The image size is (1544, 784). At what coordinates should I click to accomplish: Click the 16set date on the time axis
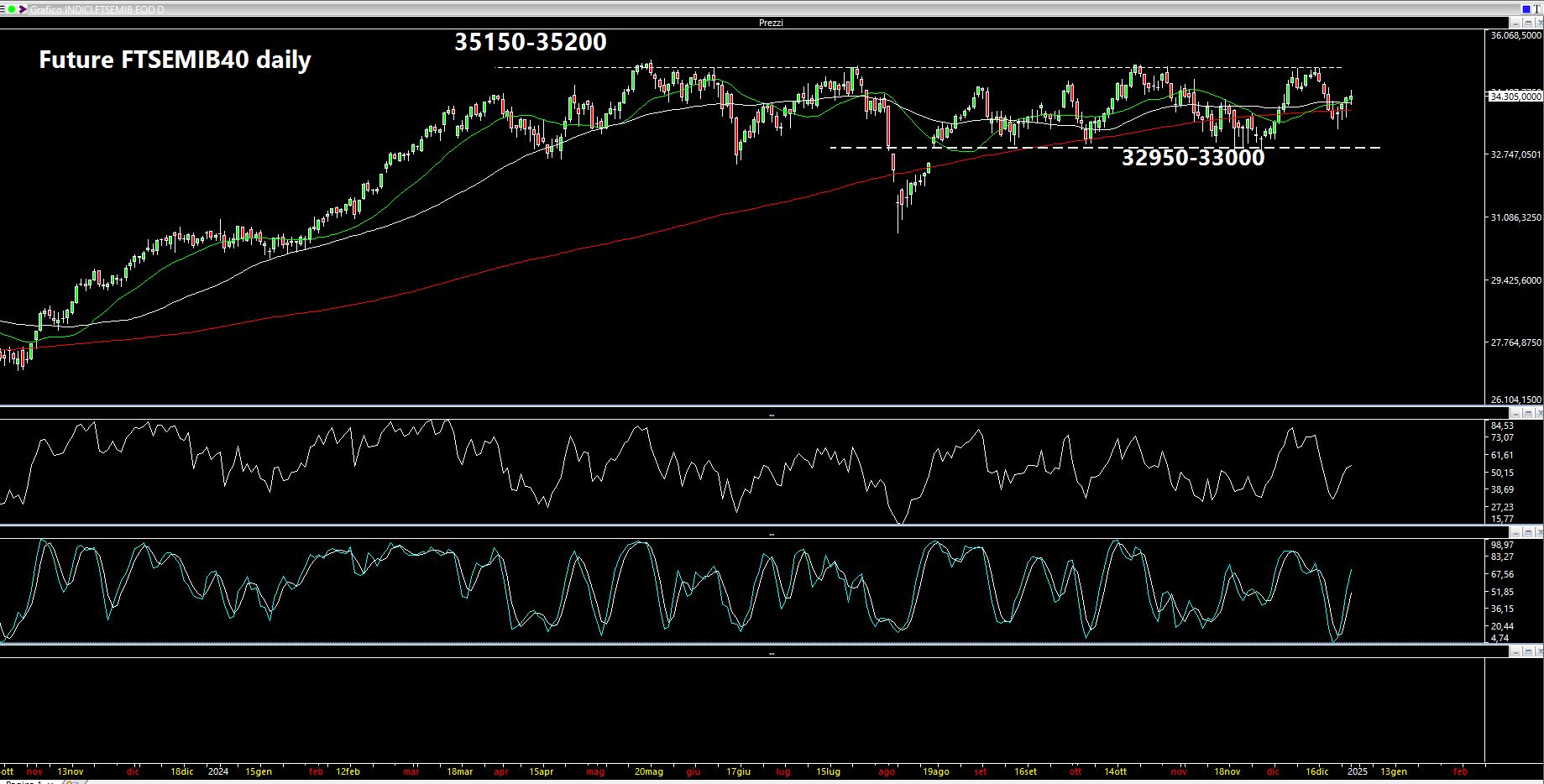1025,771
